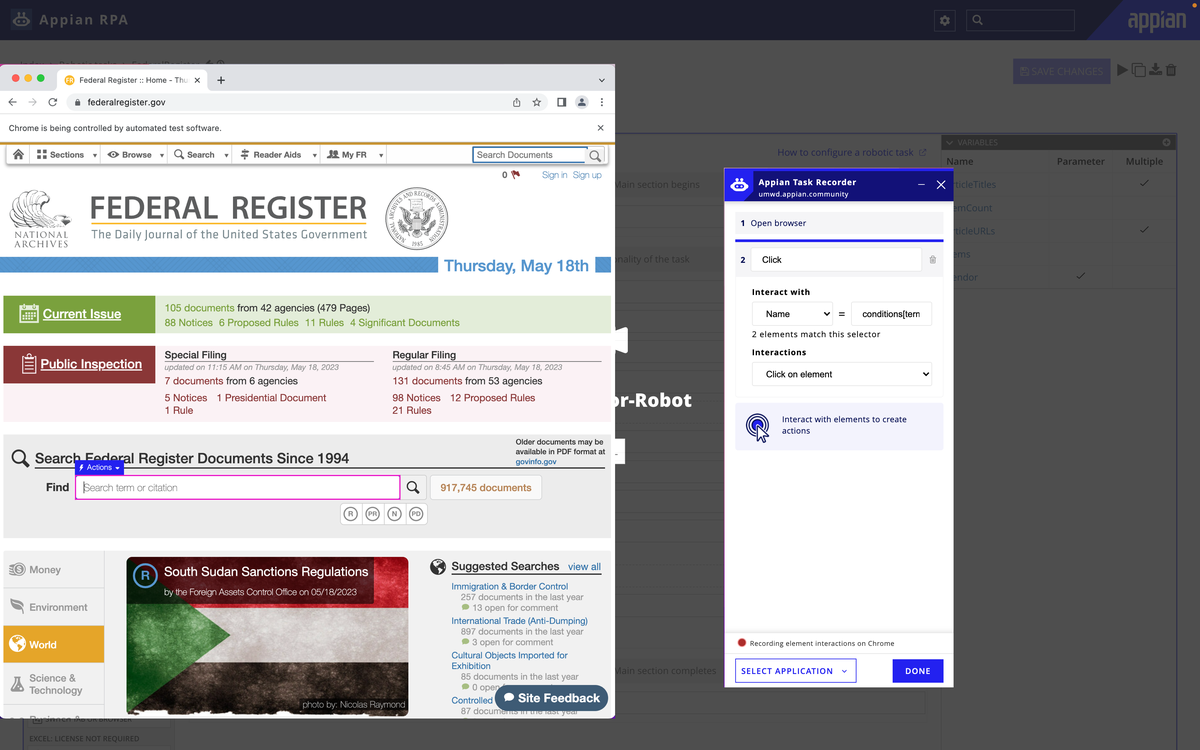Click the magnifier button beside the Find field

pos(413,487)
